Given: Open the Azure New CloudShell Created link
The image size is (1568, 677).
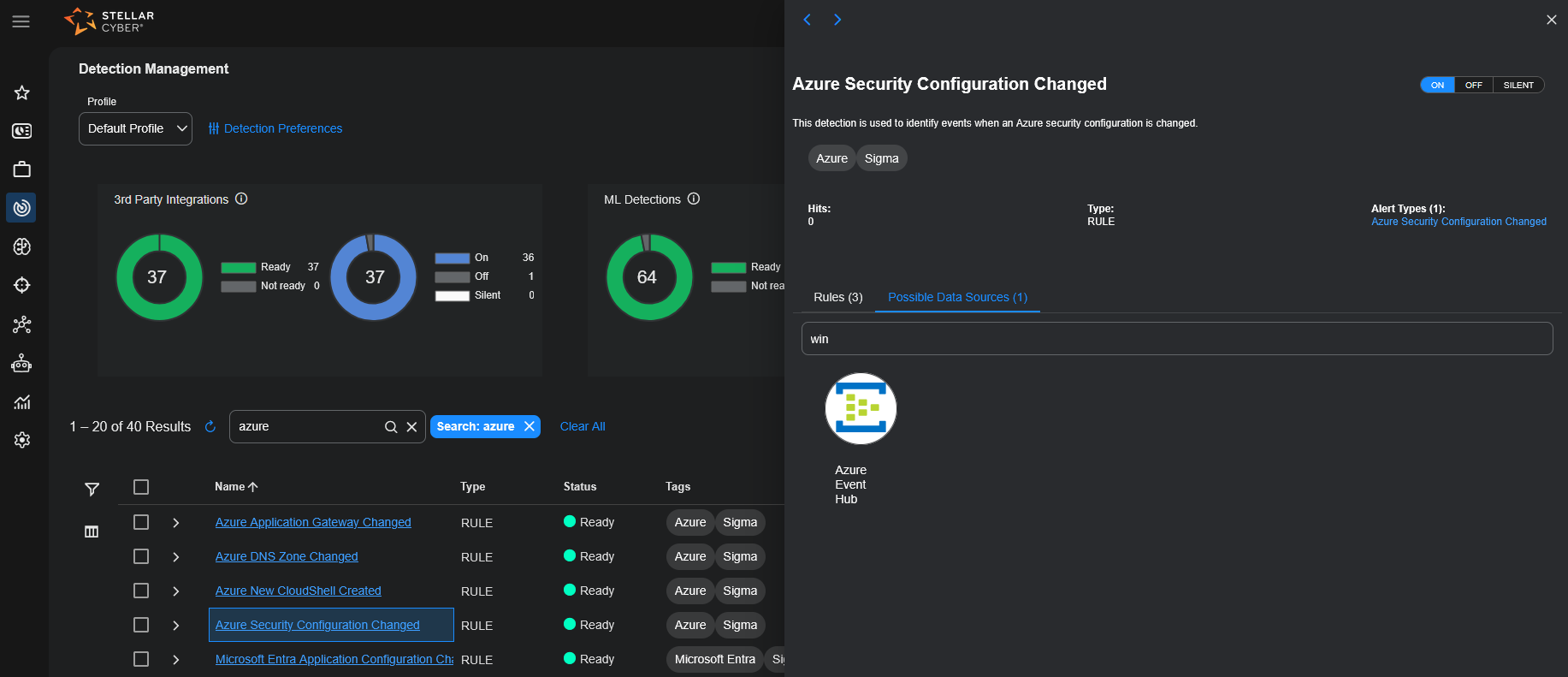Looking at the screenshot, I should pos(299,591).
